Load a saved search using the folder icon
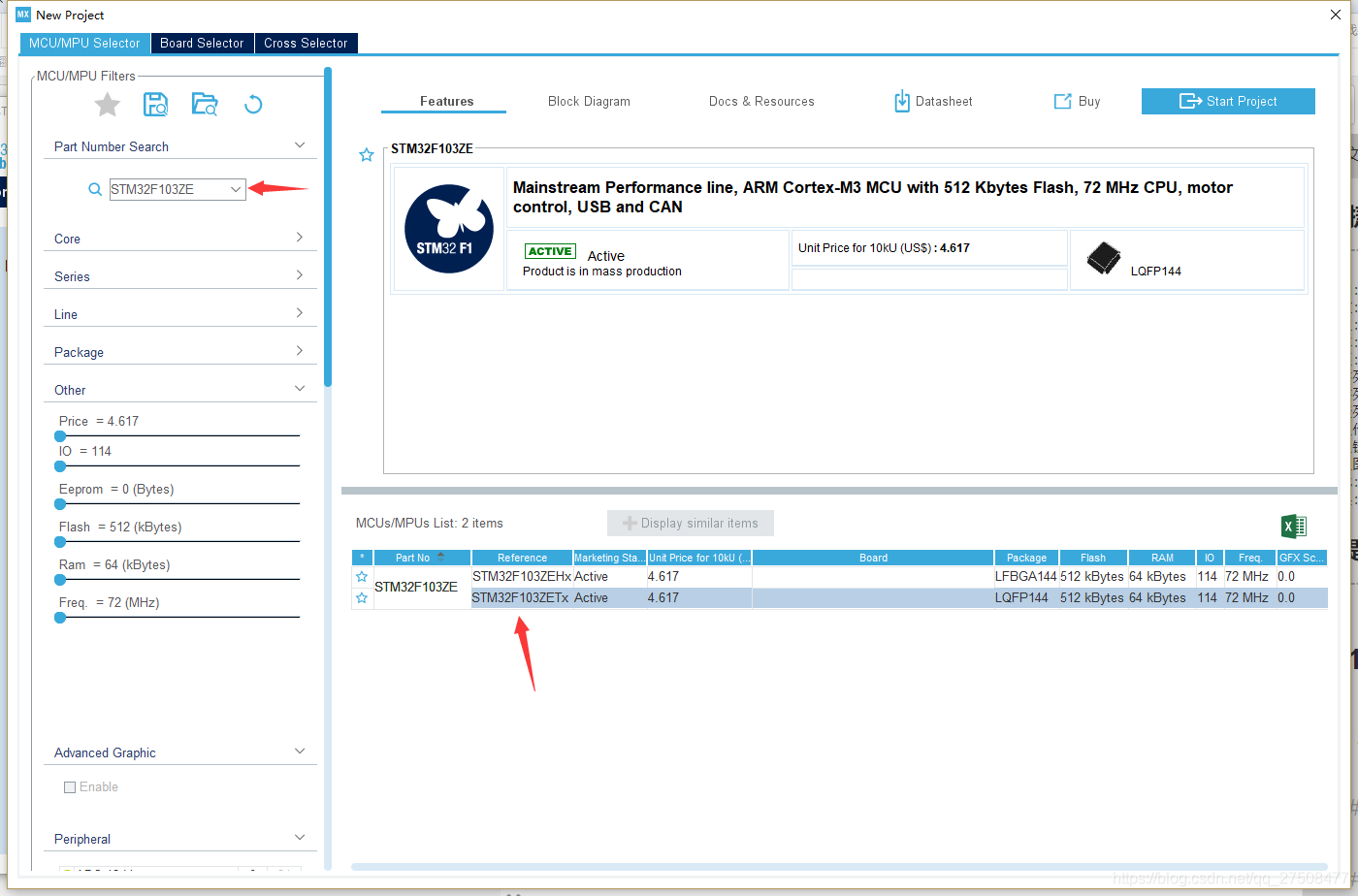Screen dimensions: 1358x896 [205, 105]
